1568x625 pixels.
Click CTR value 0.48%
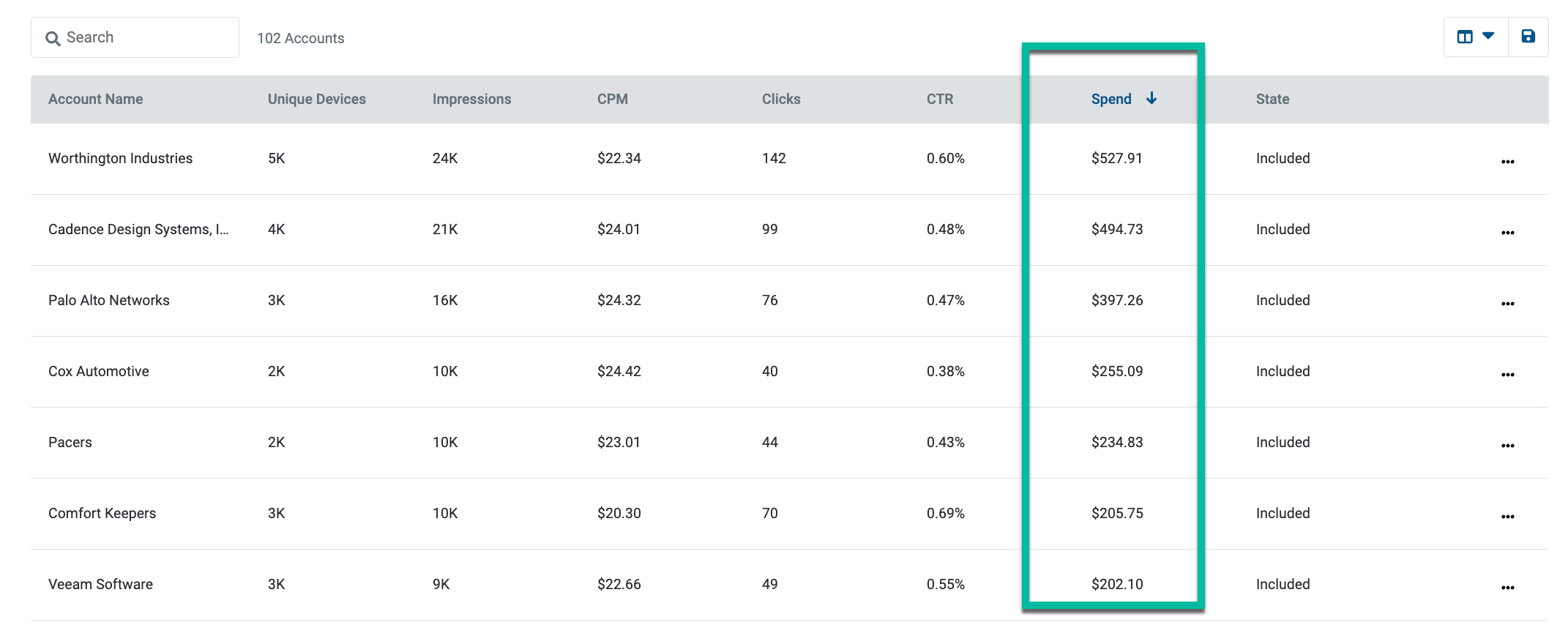(x=946, y=229)
